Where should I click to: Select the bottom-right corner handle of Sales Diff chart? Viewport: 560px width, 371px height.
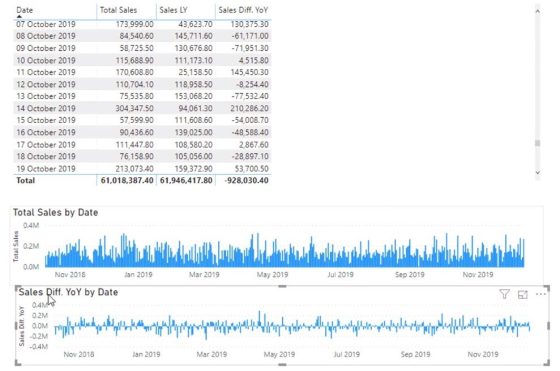[x=546, y=362]
